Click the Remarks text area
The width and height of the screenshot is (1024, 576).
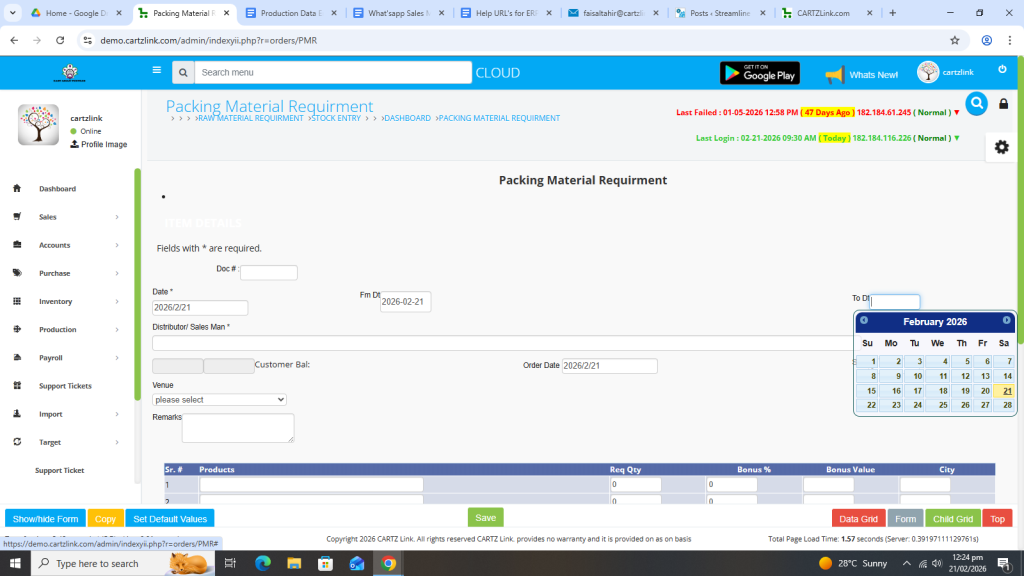pos(238,428)
